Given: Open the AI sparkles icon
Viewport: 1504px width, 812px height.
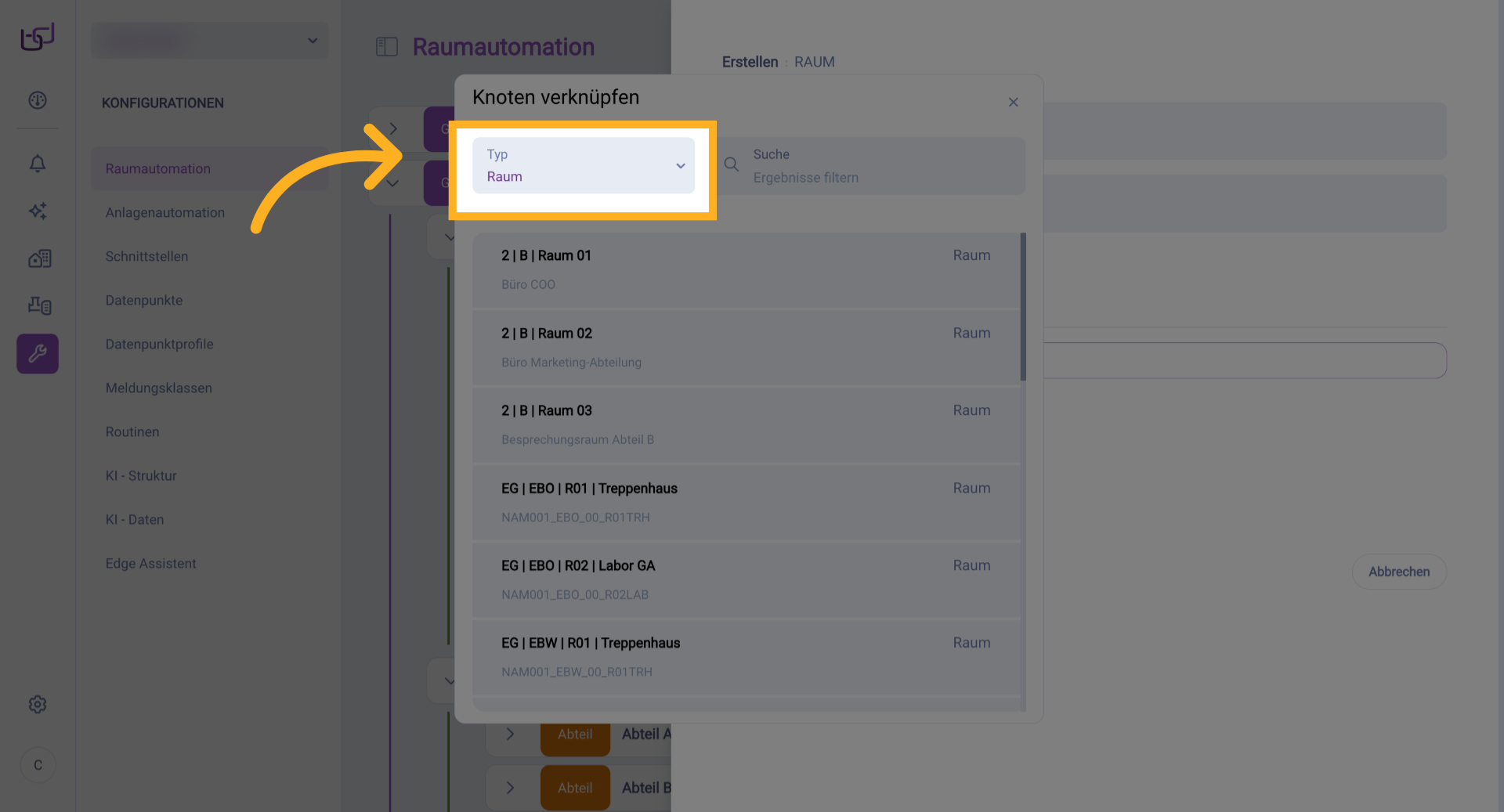Looking at the screenshot, I should click(x=38, y=211).
